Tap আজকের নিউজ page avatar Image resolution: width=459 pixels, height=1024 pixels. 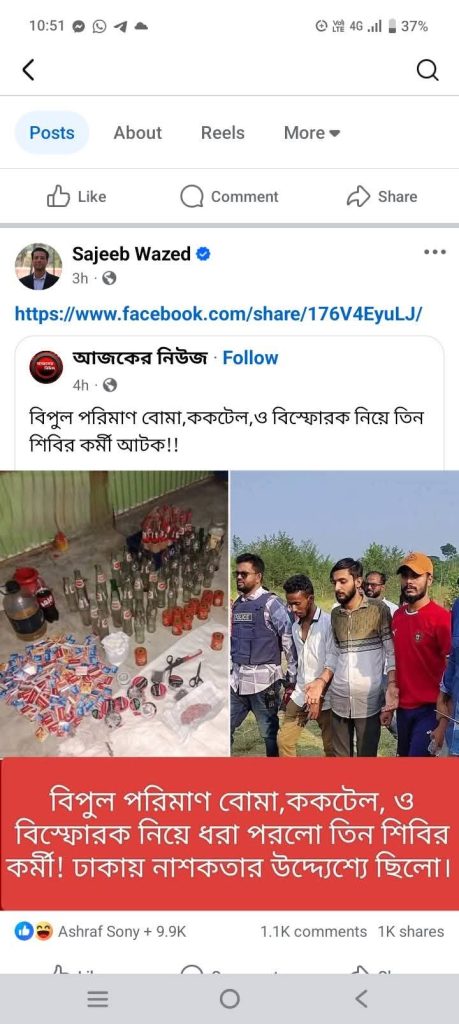pos(46,368)
